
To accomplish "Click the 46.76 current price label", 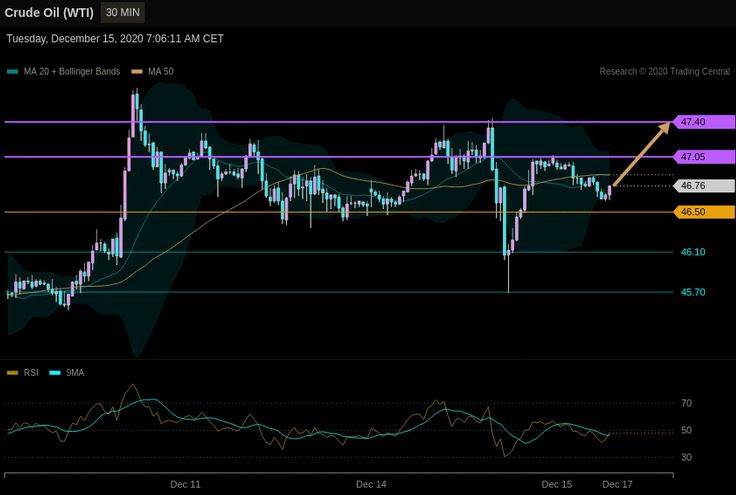I will pyautogui.click(x=704, y=186).
